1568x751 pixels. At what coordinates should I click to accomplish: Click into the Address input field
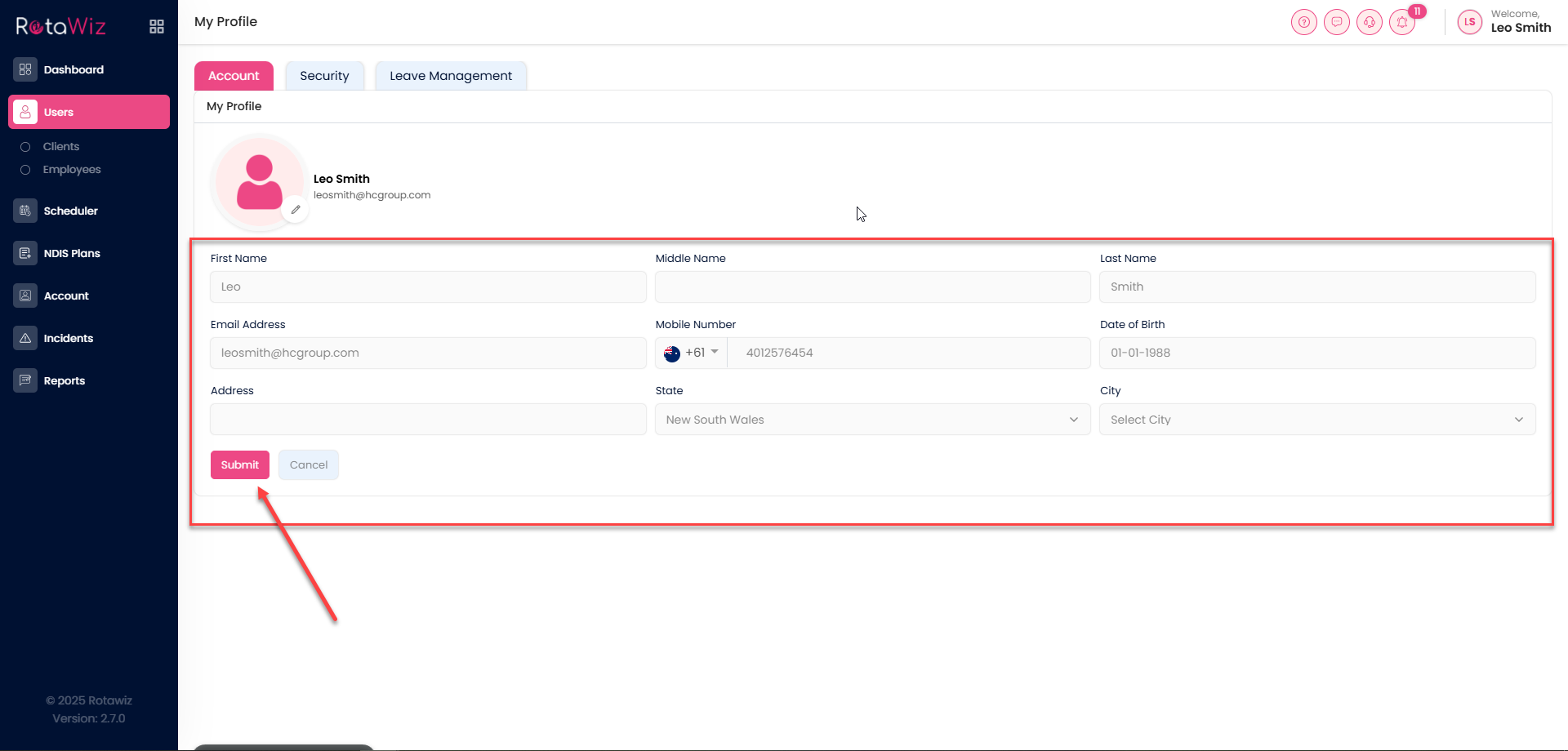click(x=428, y=420)
